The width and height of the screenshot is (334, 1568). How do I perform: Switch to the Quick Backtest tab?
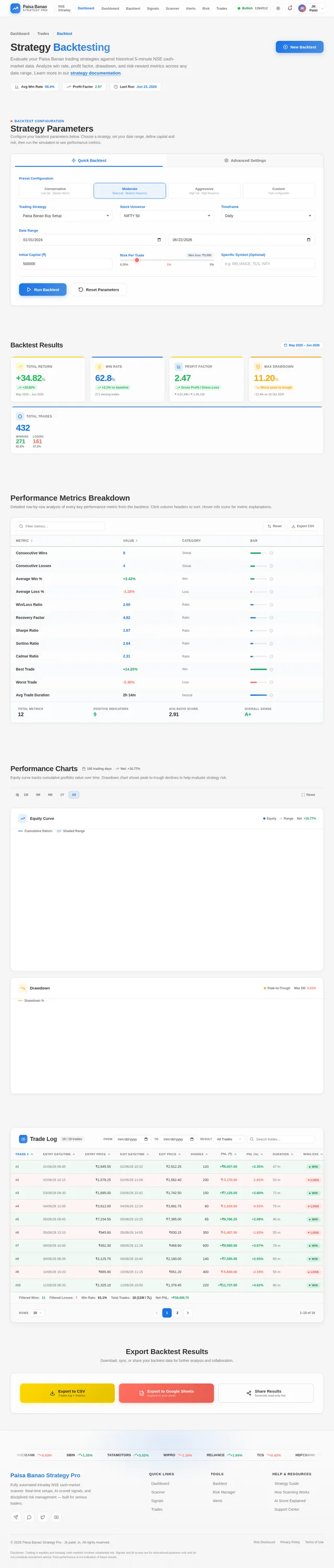(x=89, y=160)
